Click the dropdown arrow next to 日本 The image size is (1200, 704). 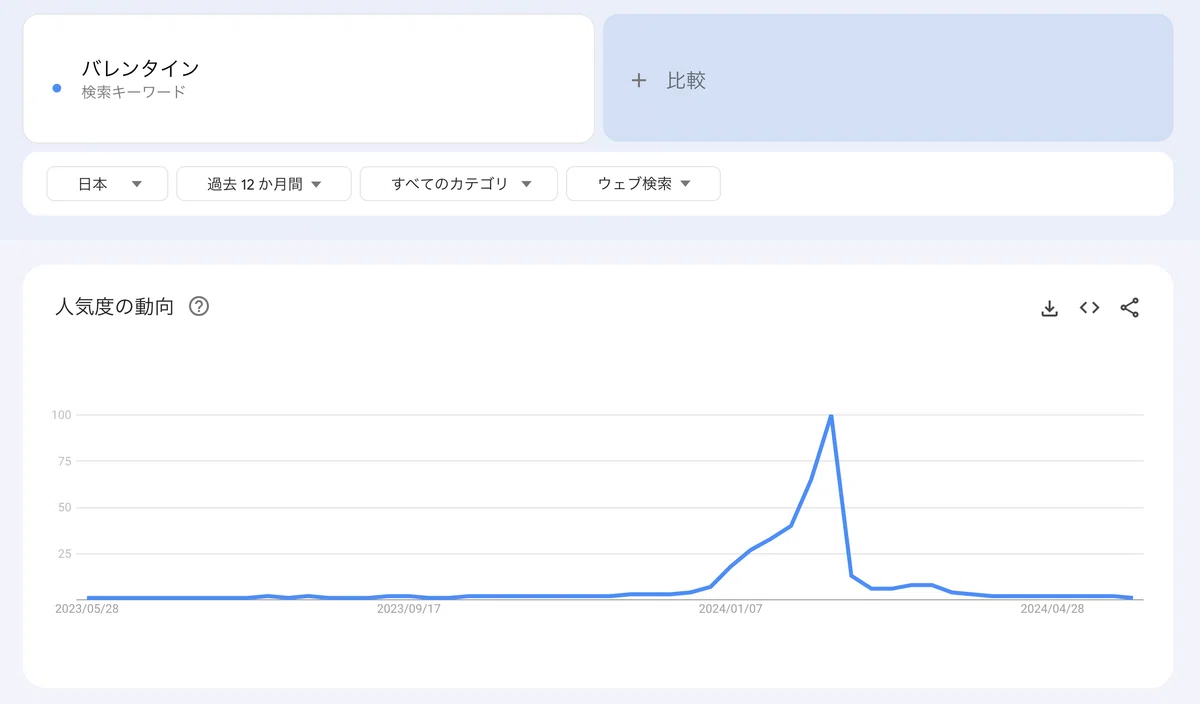136,184
